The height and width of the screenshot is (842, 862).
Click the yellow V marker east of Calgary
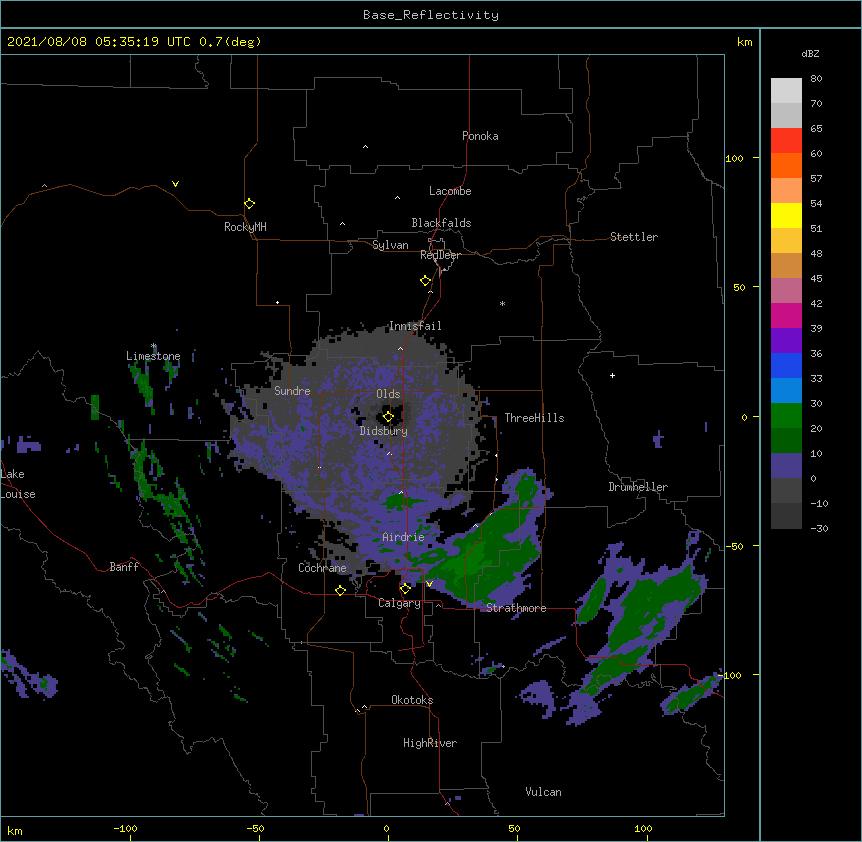429,584
